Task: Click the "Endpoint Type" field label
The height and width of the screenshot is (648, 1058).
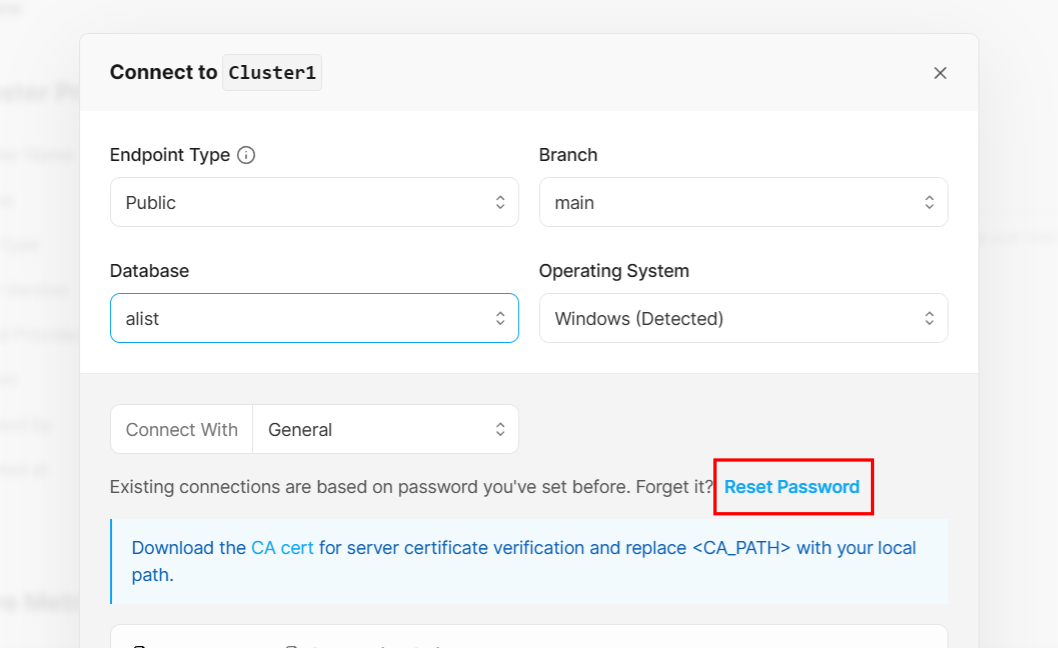Action: tap(170, 155)
